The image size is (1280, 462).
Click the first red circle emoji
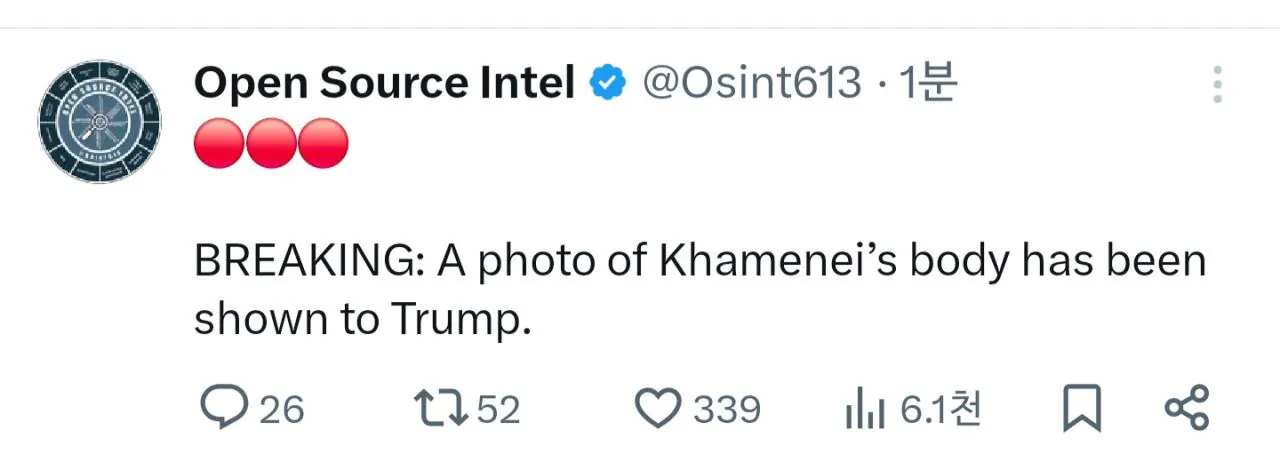coord(218,142)
